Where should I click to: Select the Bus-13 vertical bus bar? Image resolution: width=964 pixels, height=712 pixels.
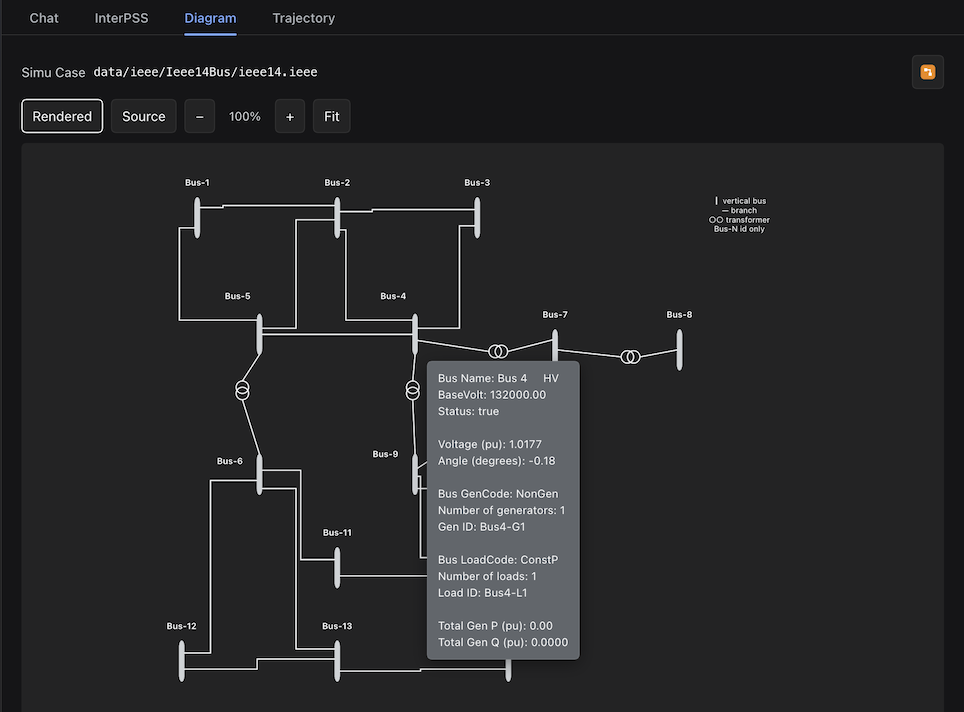(x=337, y=661)
